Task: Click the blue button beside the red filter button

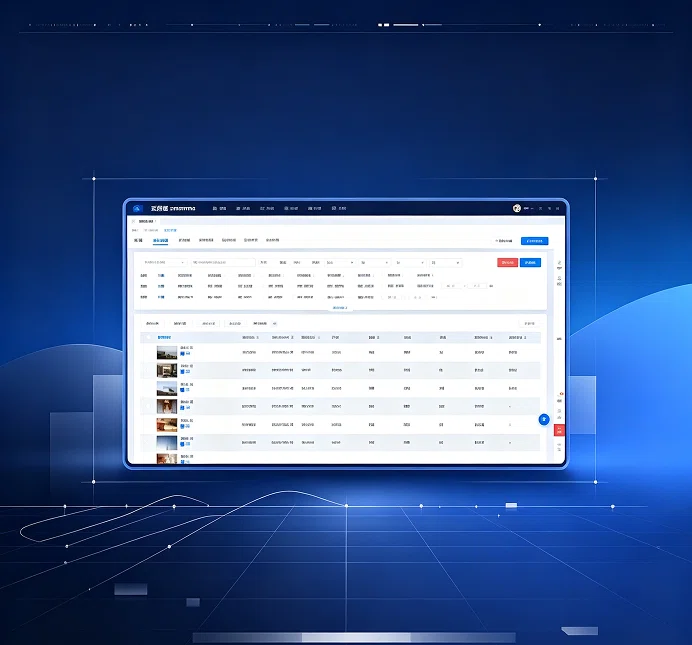Action: pos(530,262)
